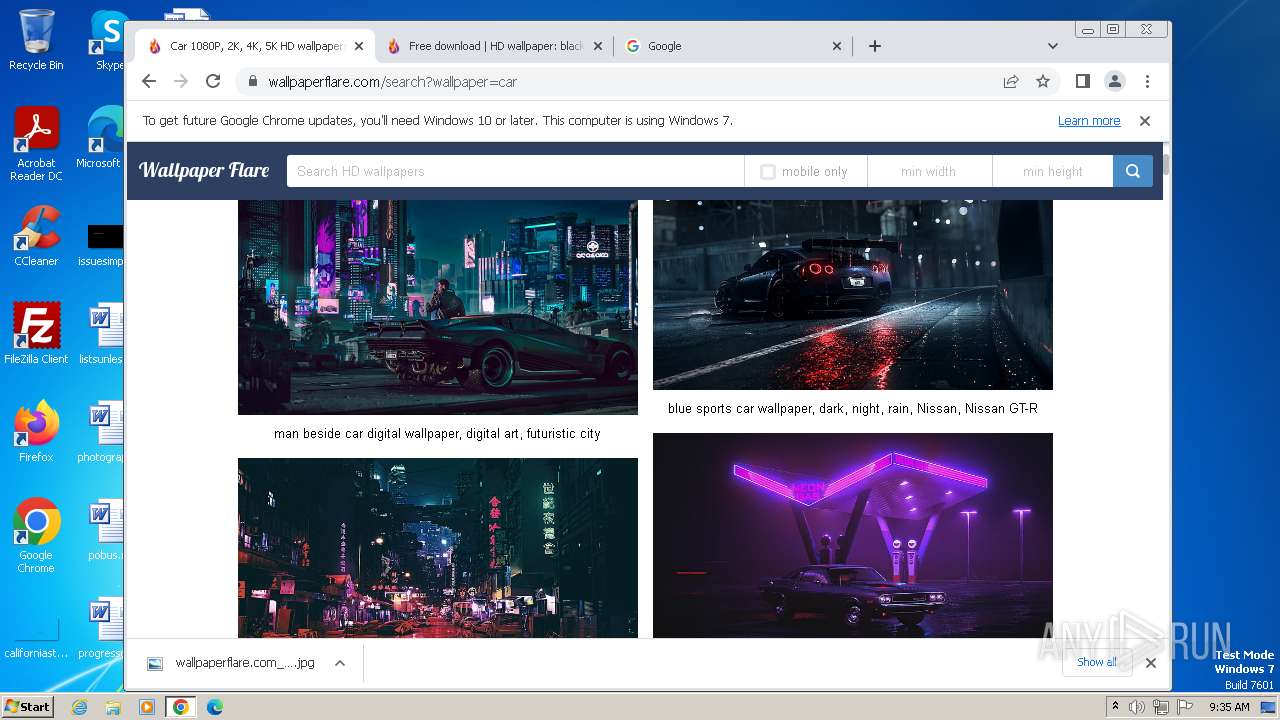Launch FileZilla Client from desktop
The width and height of the screenshot is (1280, 720).
36,334
